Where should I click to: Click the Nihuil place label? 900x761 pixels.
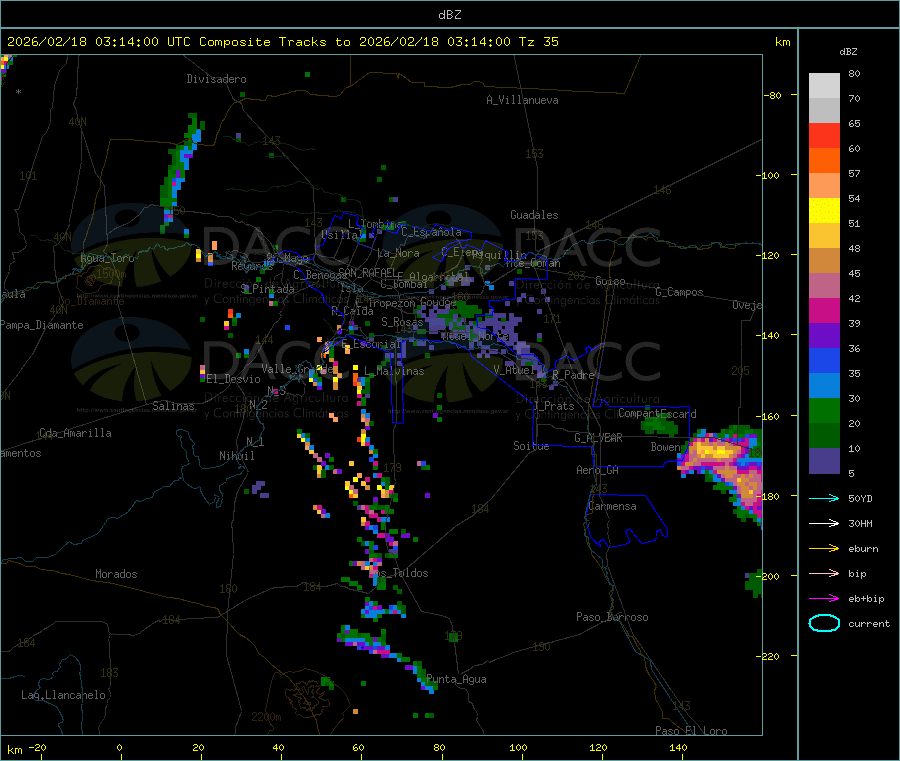click(236, 456)
